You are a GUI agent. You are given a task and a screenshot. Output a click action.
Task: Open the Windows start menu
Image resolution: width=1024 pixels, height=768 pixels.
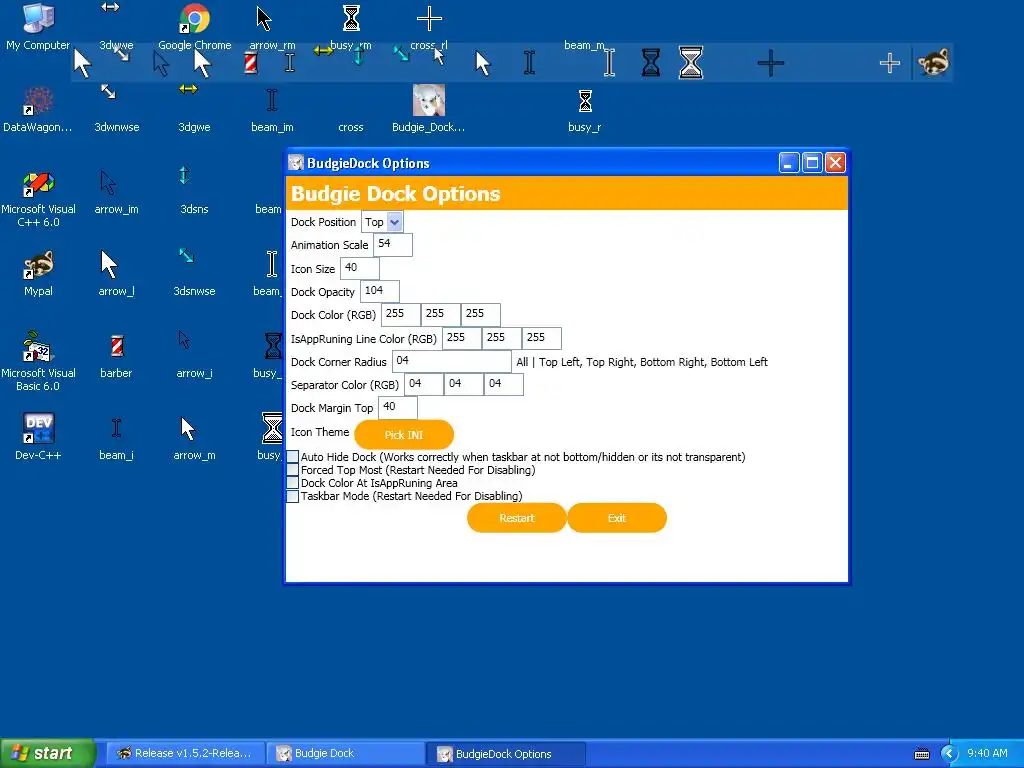click(48, 754)
